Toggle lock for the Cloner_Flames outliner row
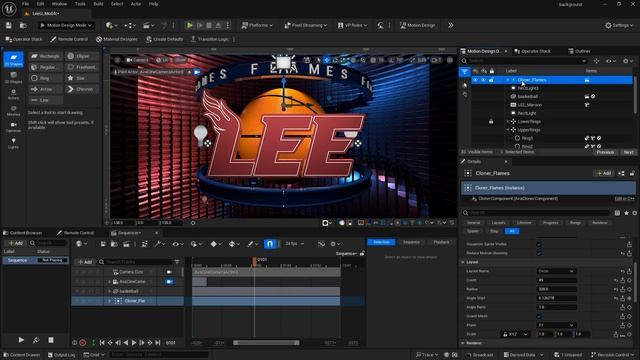This screenshot has width=640, height=360. coord(491,80)
